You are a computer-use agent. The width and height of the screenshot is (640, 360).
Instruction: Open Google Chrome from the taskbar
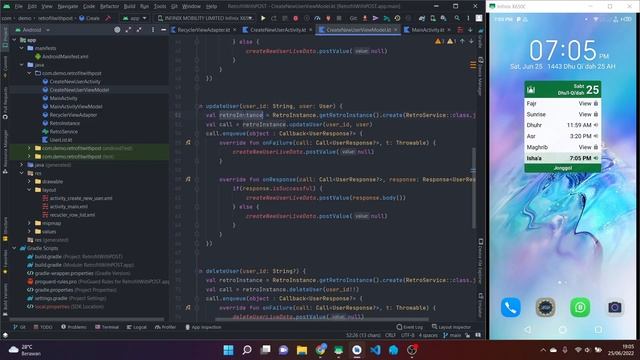[x=320, y=350]
